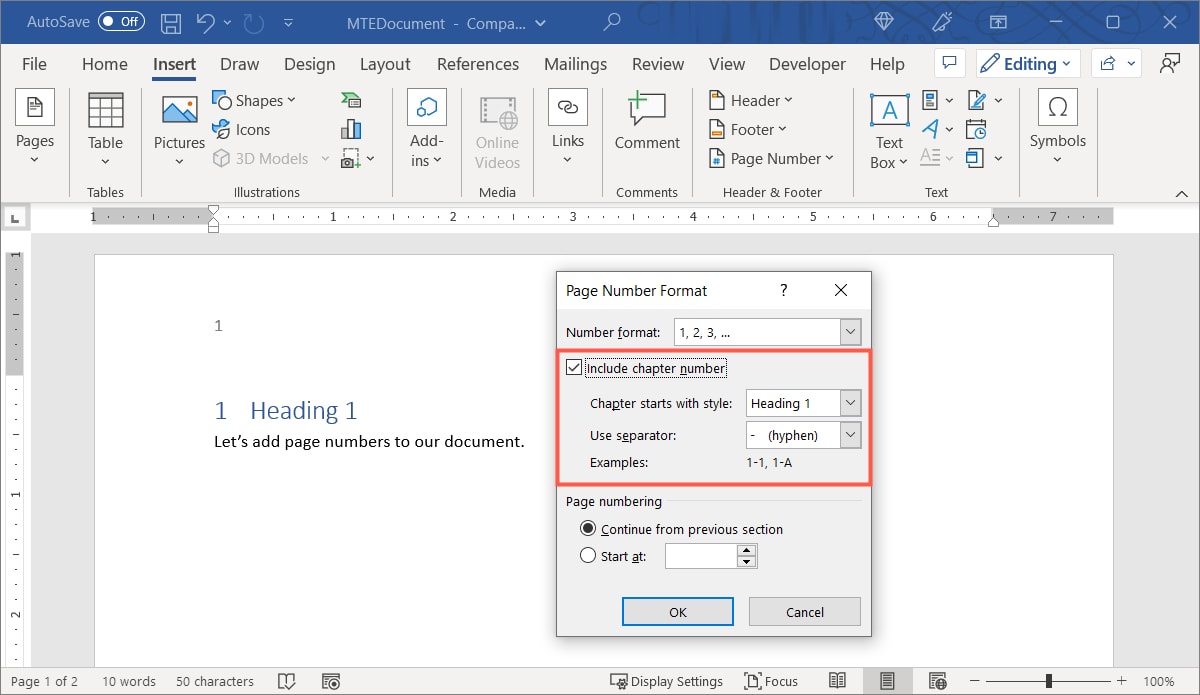Image resolution: width=1200 pixels, height=695 pixels.
Task: Open the WordArt gallery
Action: point(932,128)
